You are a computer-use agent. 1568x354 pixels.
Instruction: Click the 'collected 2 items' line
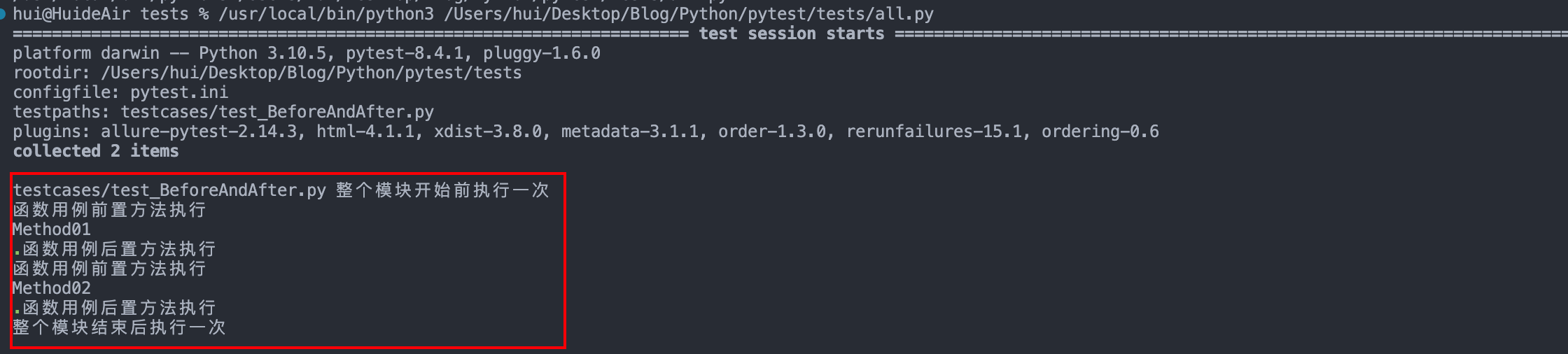[x=96, y=151]
